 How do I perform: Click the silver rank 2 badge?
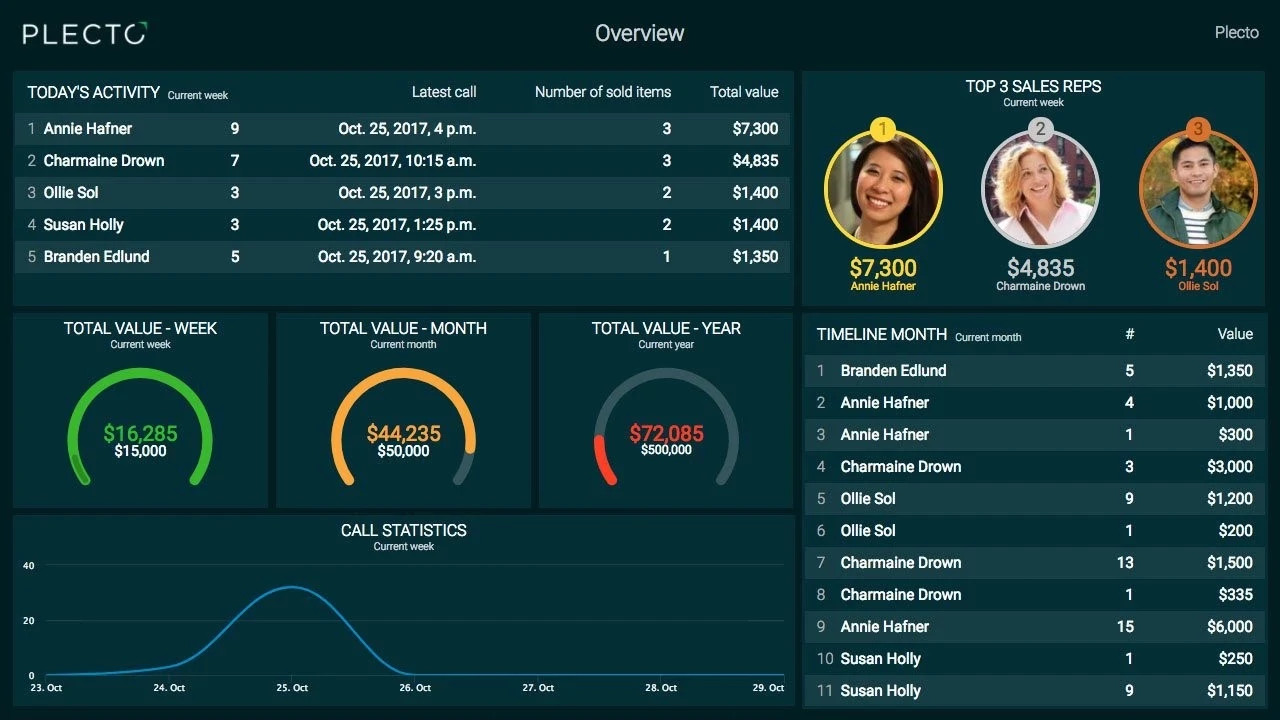[x=1040, y=129]
